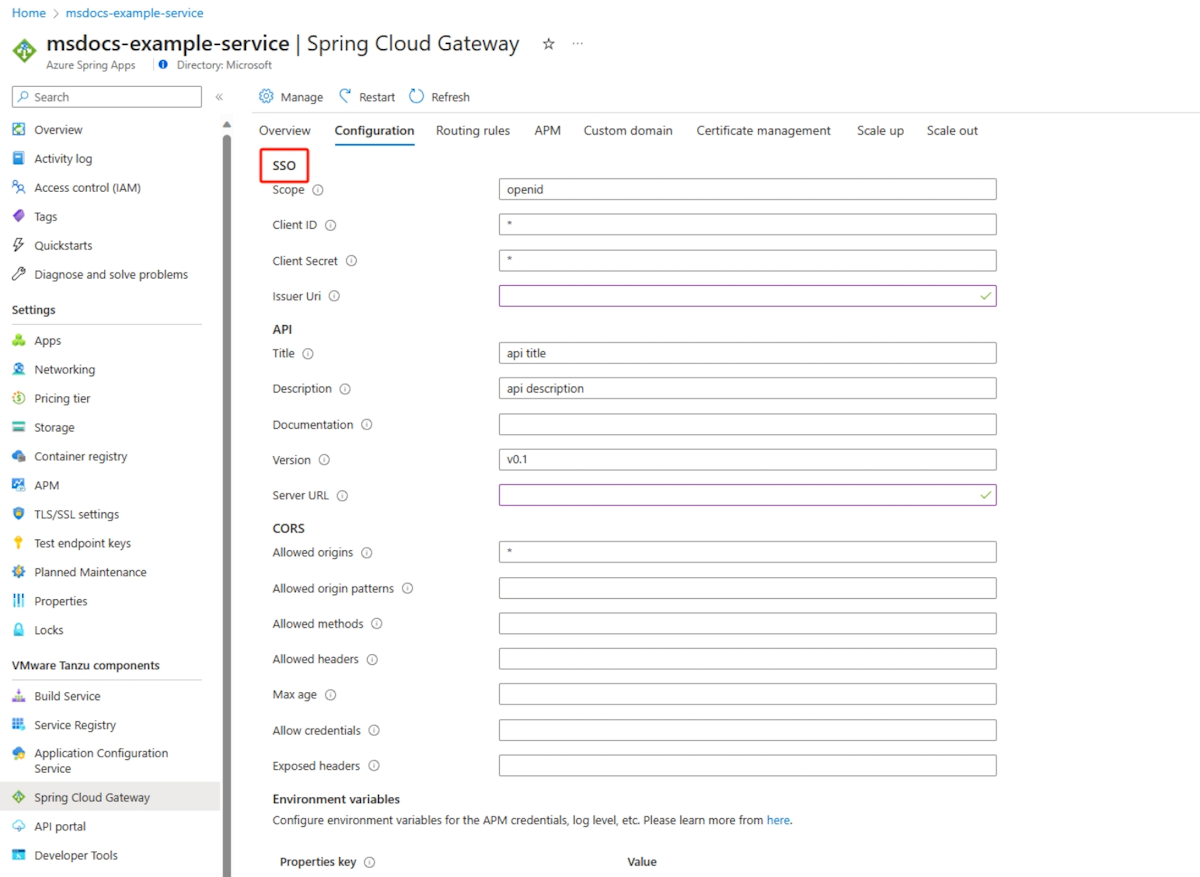
Task: Click the Allow credentials input field
Action: tap(748, 731)
